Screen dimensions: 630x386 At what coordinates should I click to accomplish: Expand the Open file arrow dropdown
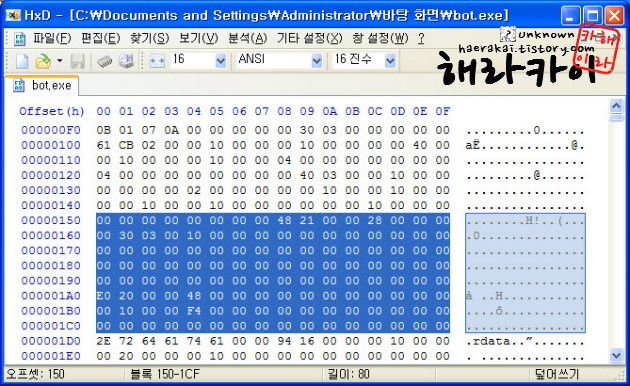coord(59,61)
